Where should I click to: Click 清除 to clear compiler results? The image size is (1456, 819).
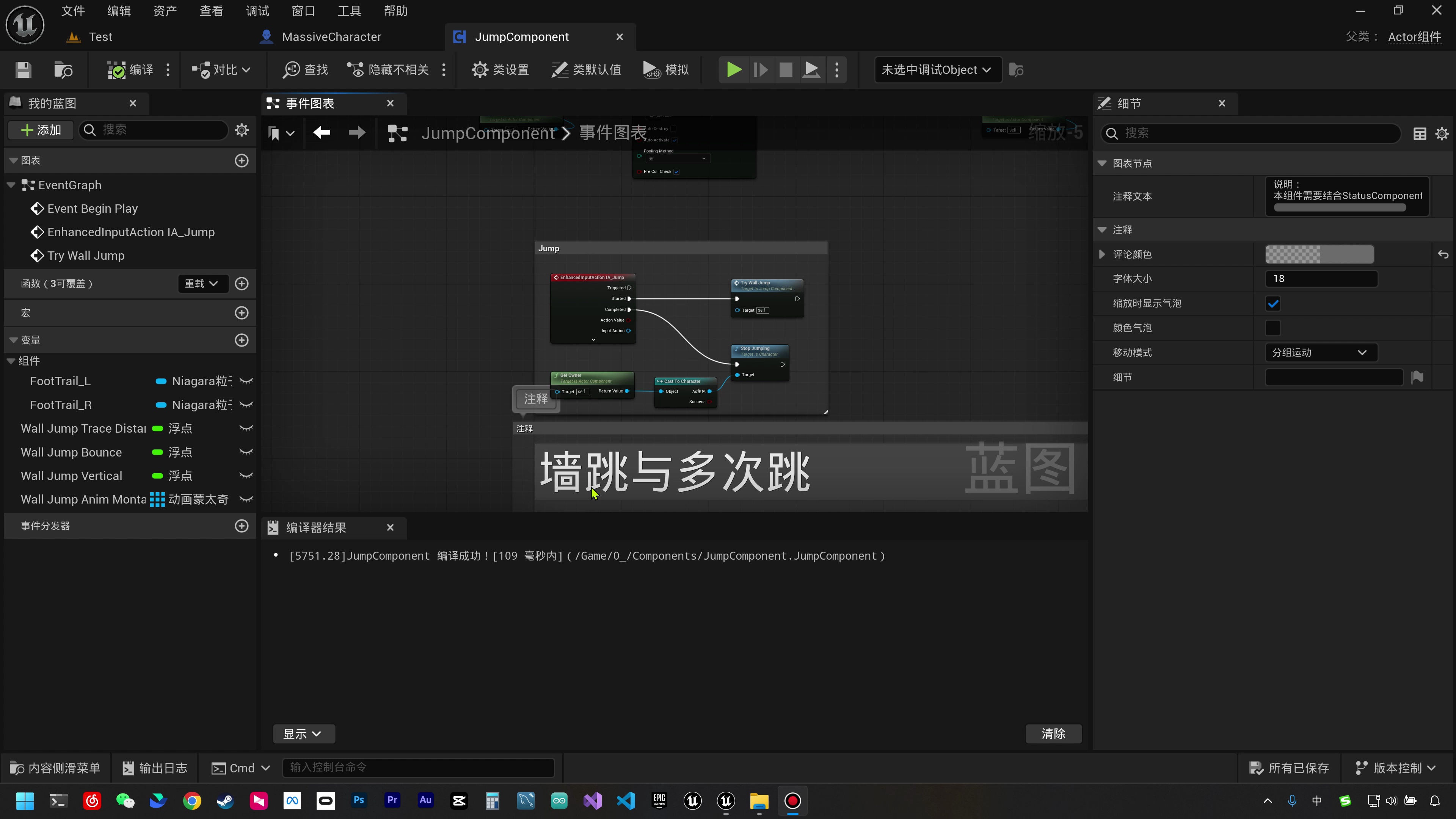(x=1054, y=734)
